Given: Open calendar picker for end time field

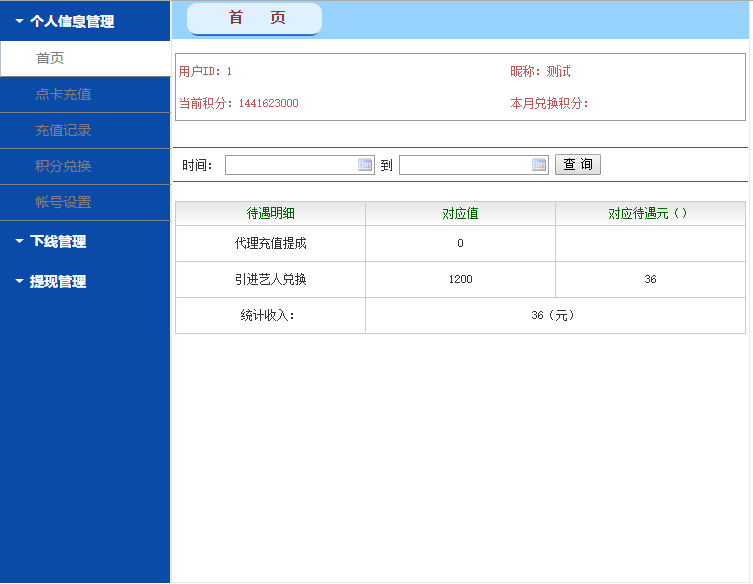Looking at the screenshot, I should click(x=539, y=165).
